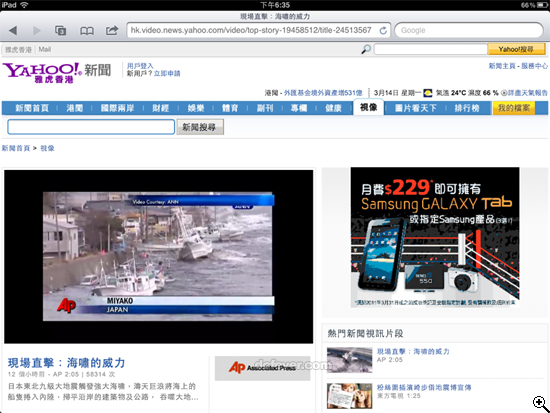This screenshot has width=550, height=413.
Task: Reload the page with the refresh icon
Action: coord(383,31)
